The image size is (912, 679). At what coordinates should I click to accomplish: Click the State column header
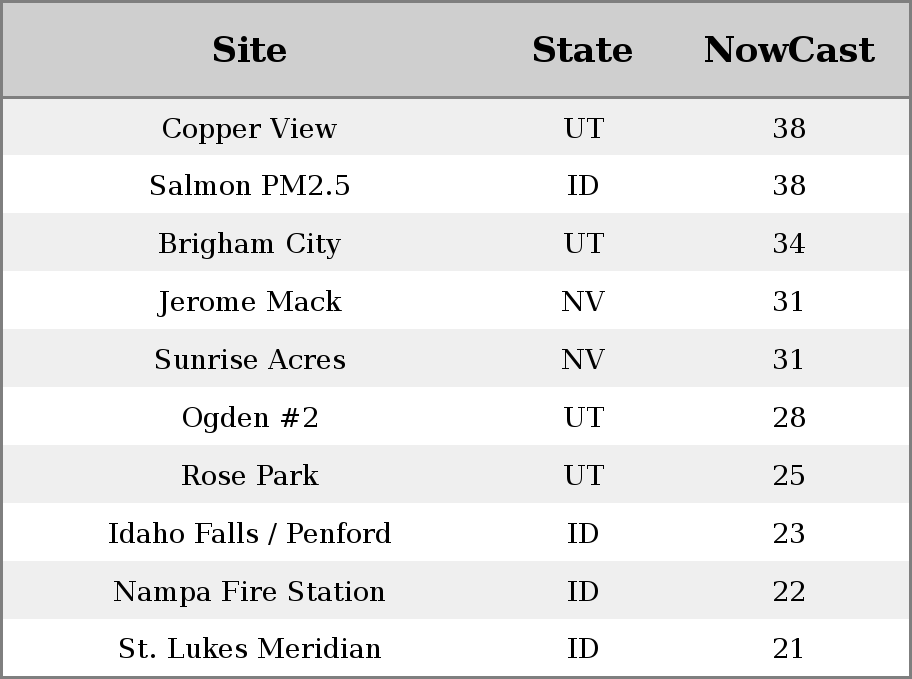click(582, 50)
